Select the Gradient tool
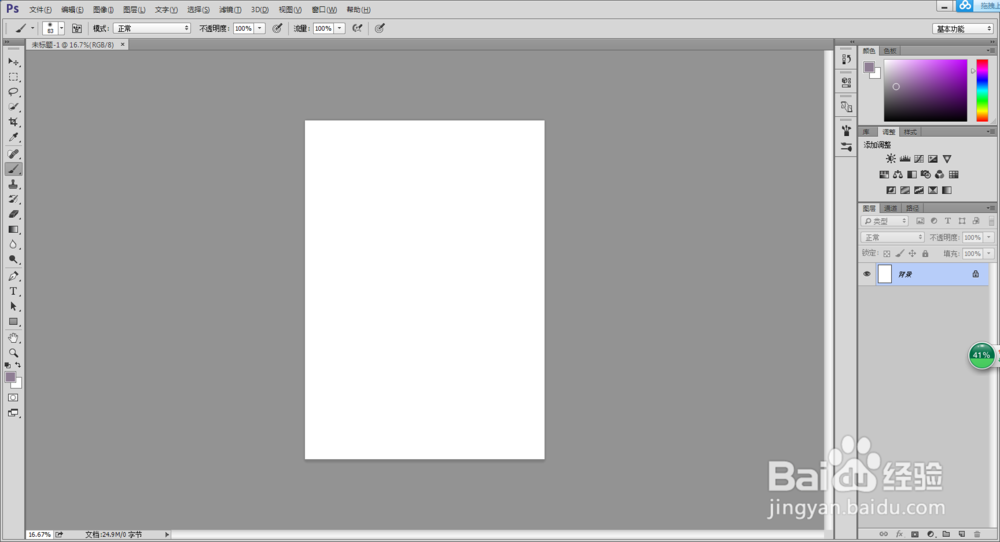Viewport: 1000px width, 542px height. [x=13, y=230]
